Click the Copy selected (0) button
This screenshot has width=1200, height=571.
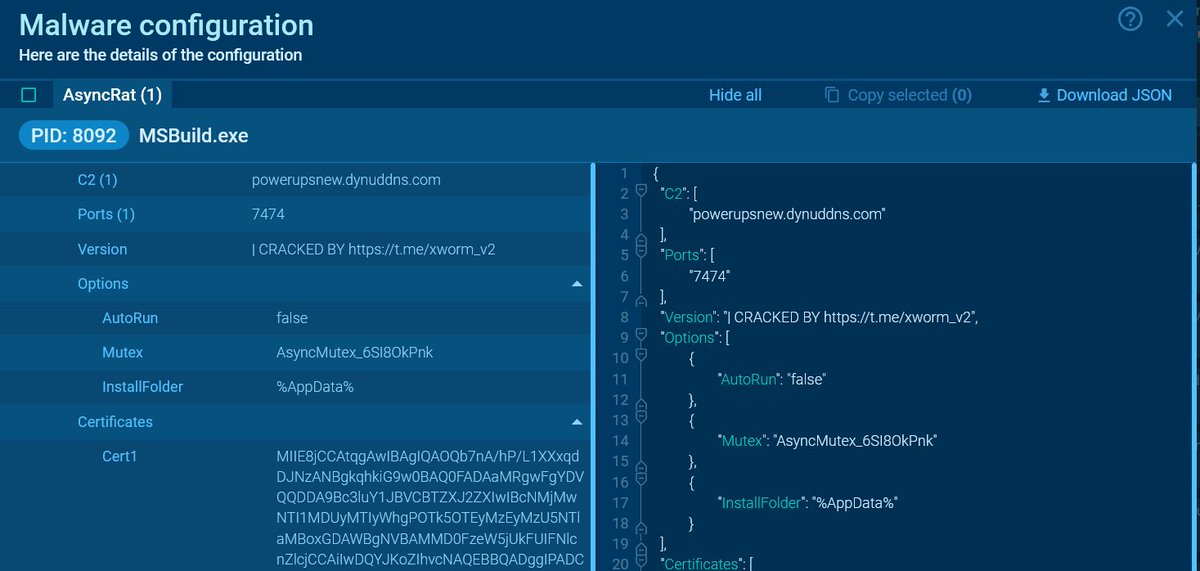[898, 95]
